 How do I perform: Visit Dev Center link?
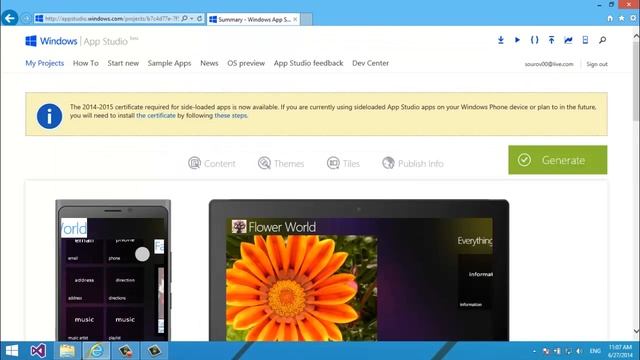tap(371, 63)
